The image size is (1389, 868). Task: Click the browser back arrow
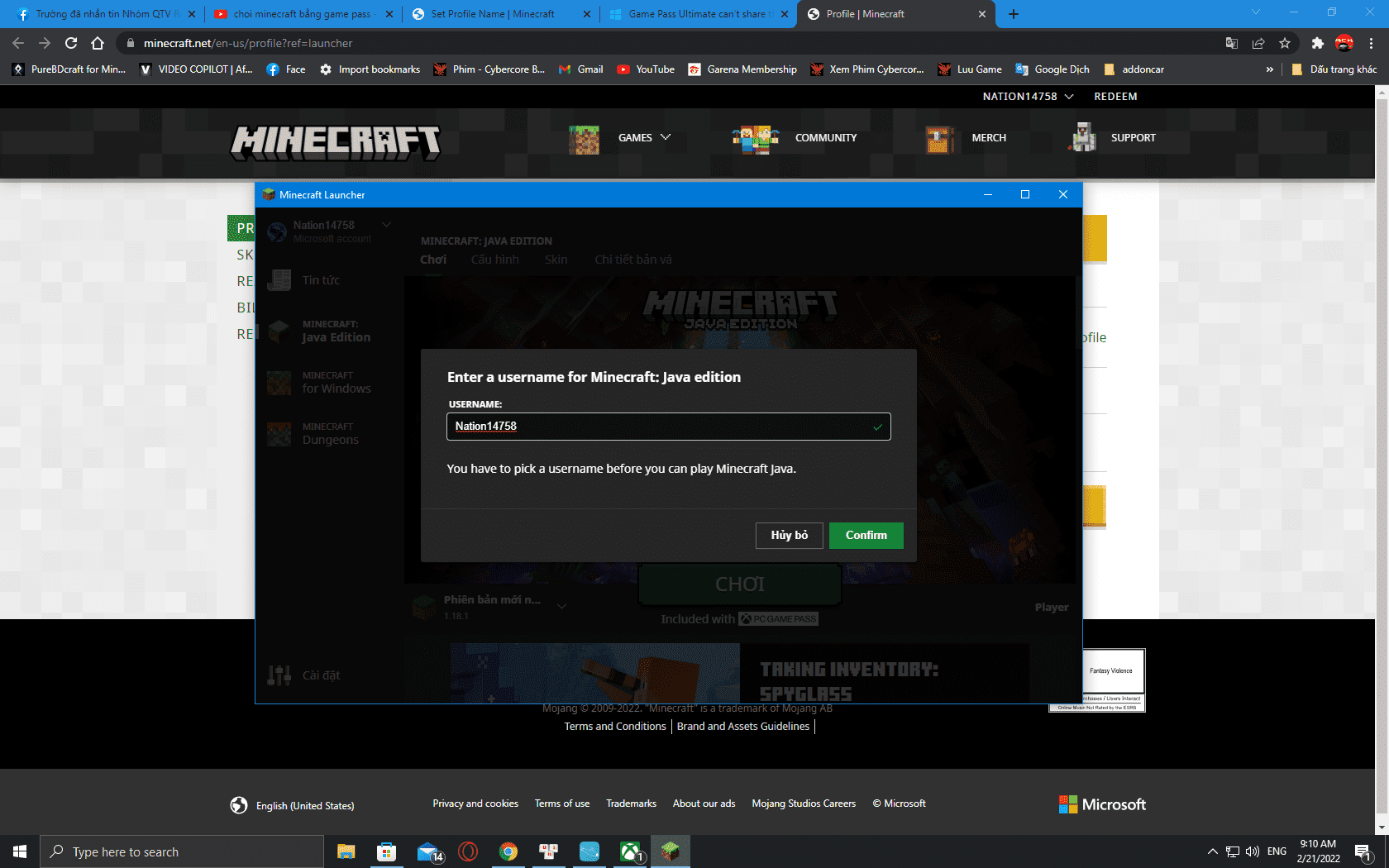(18, 43)
